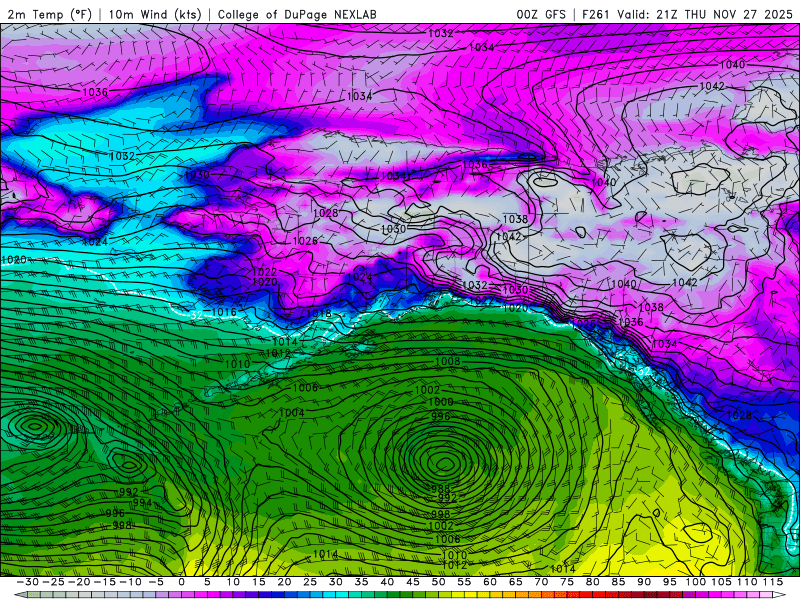Image resolution: width=800 pixels, height=600 pixels.
Task: Click the 85 value on the temperature scale
Action: coord(618,582)
